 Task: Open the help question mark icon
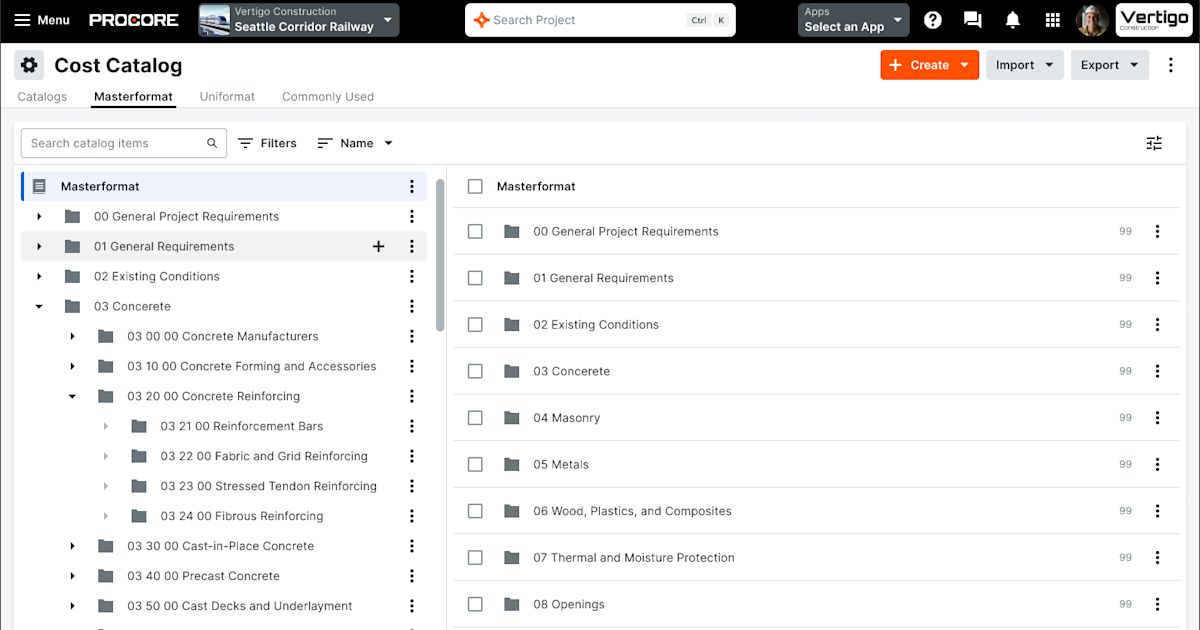pos(932,19)
